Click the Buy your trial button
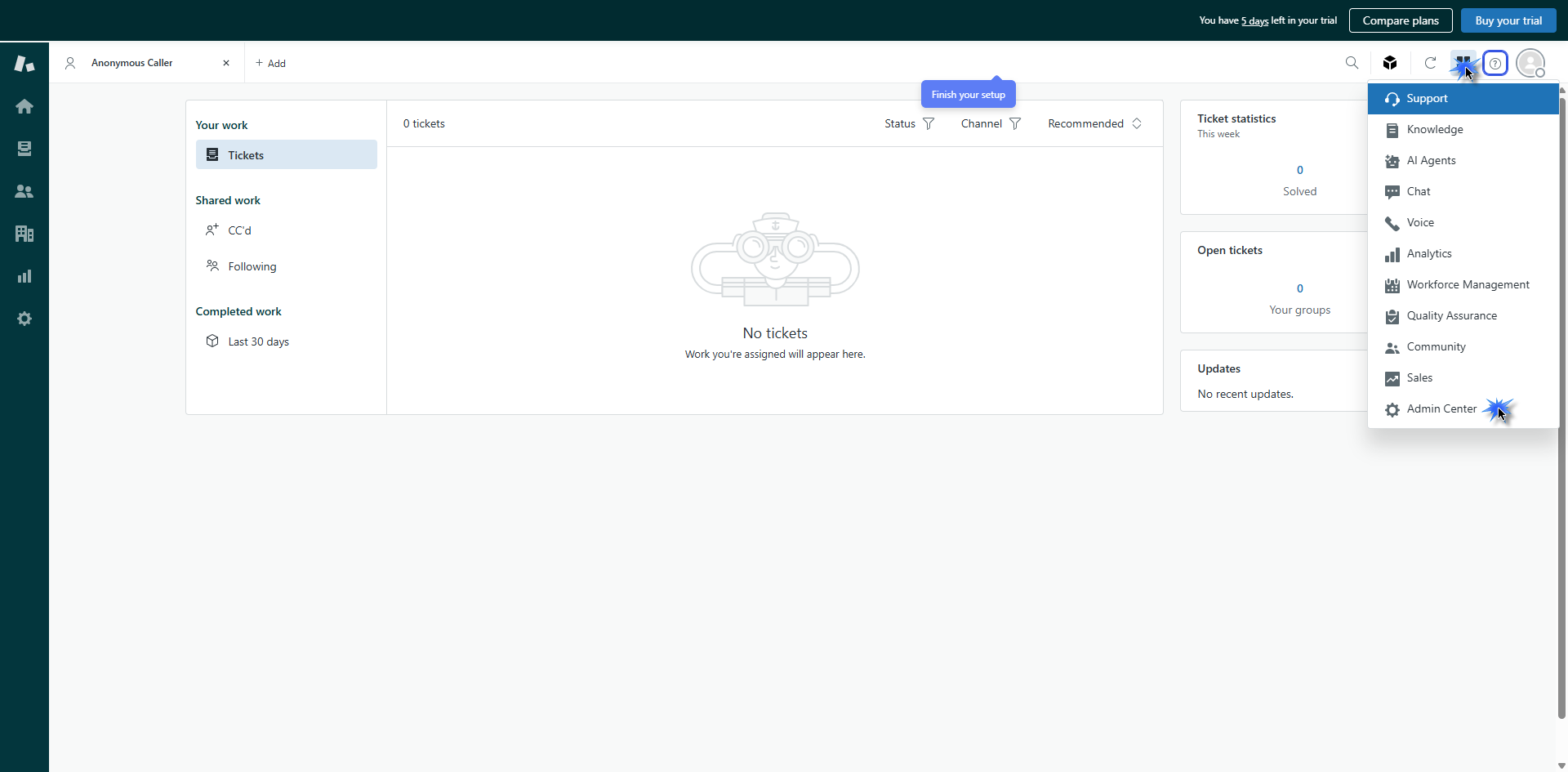This screenshot has height=772, width=1568. [x=1508, y=20]
